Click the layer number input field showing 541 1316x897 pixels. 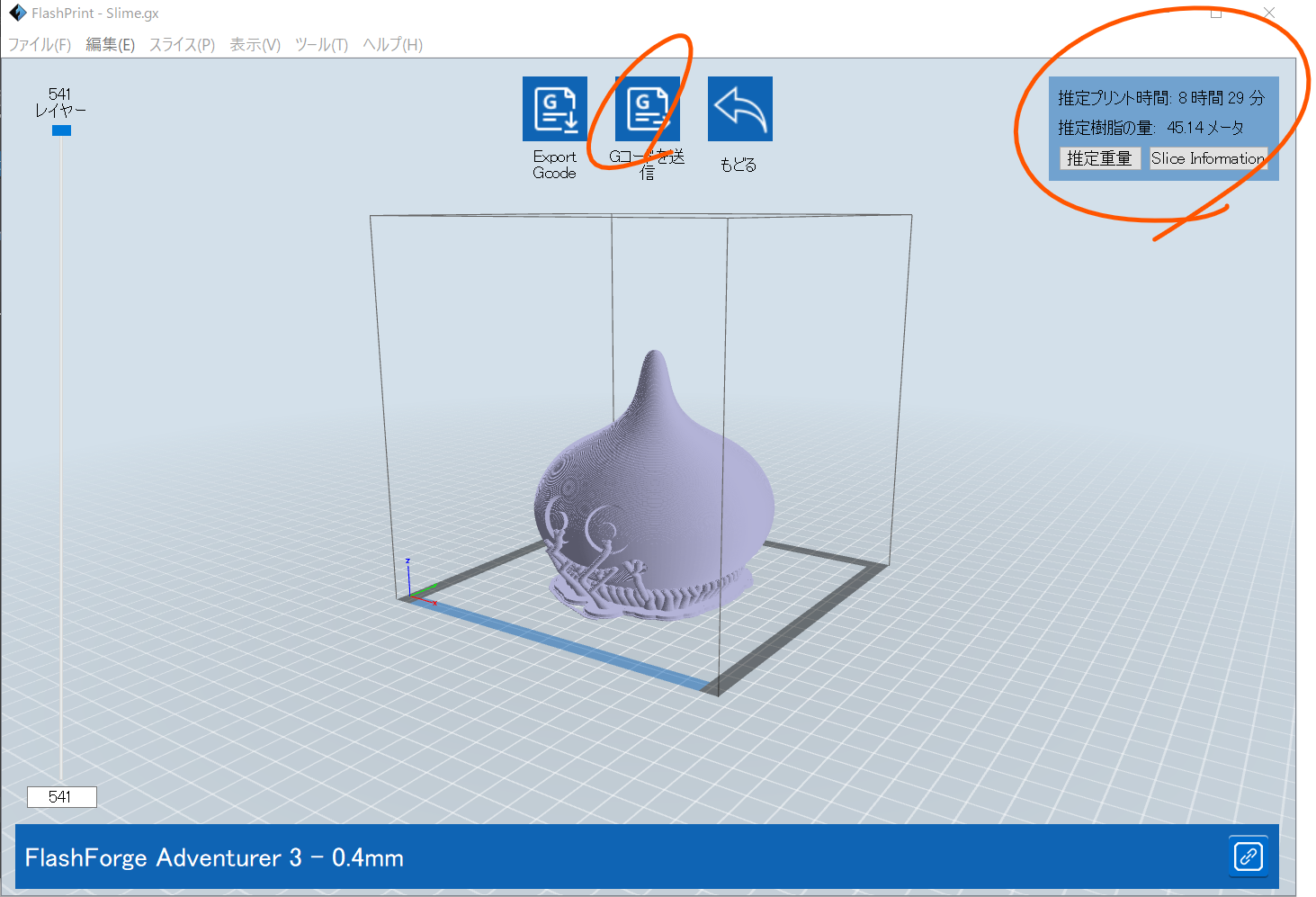(x=61, y=796)
